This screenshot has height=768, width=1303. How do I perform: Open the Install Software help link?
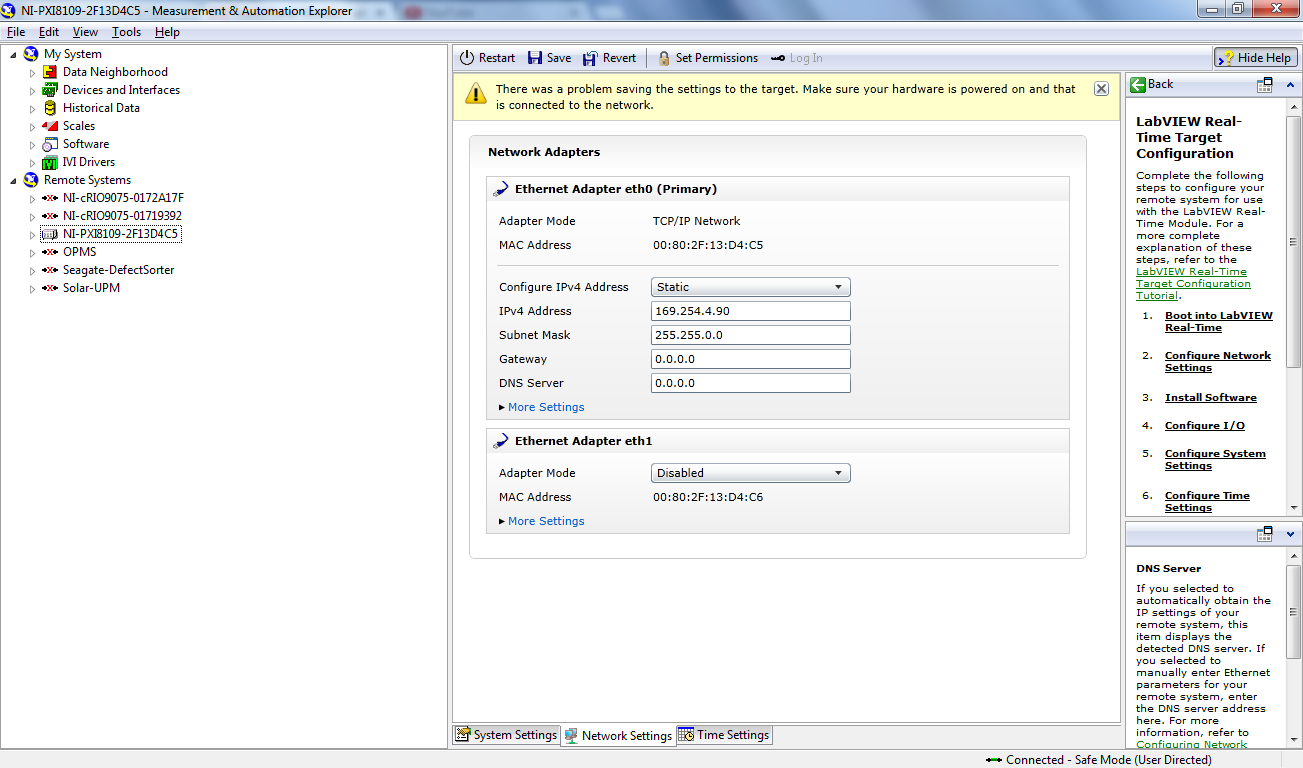(1210, 397)
